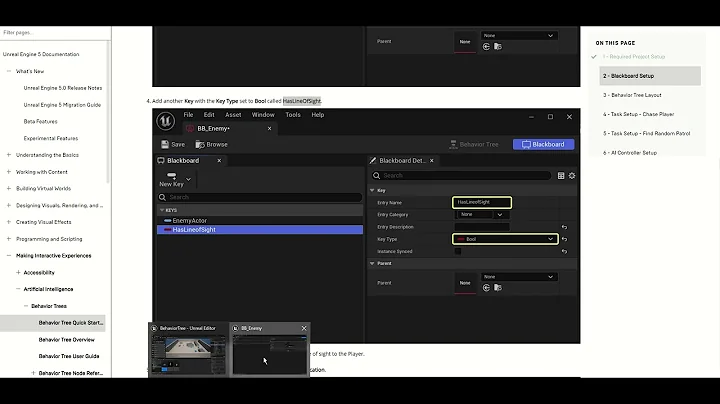Select the HasLineofSight key
Viewport: 720px width, 404px height.
tap(260, 230)
